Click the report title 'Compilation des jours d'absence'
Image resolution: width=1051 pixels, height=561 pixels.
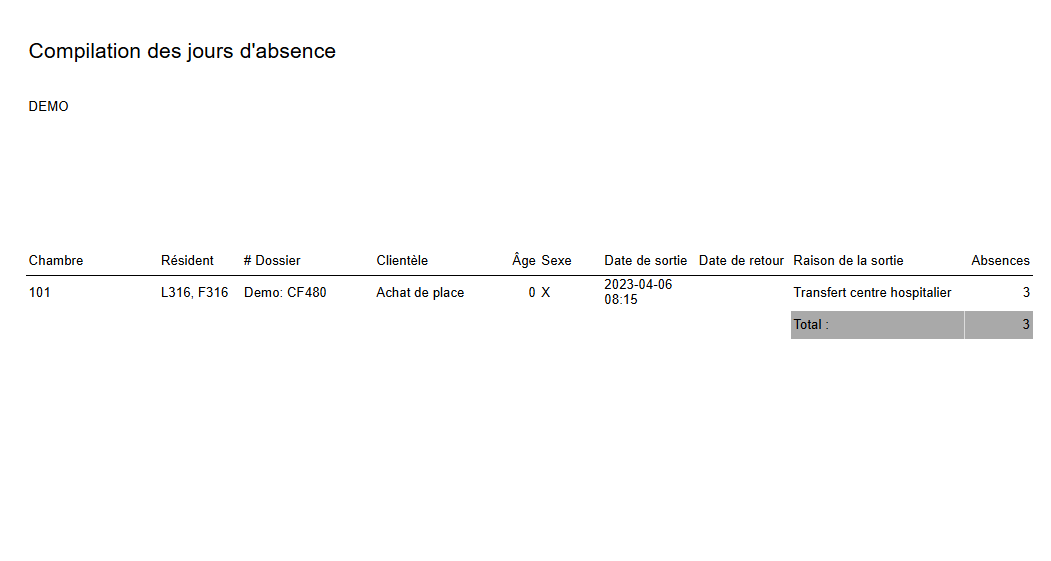pos(182,51)
